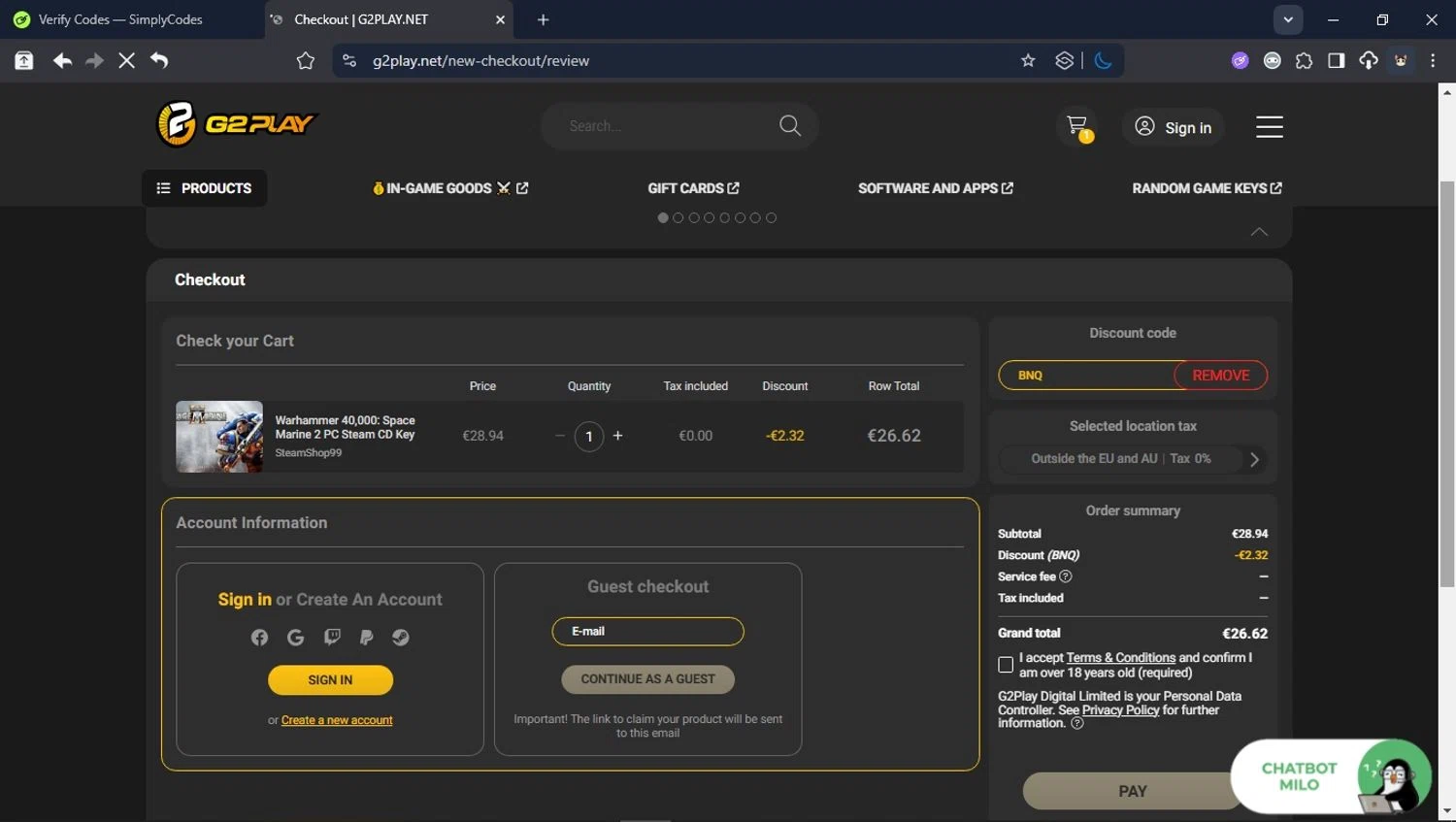Bookmark this page with star icon

[x=1028, y=60]
